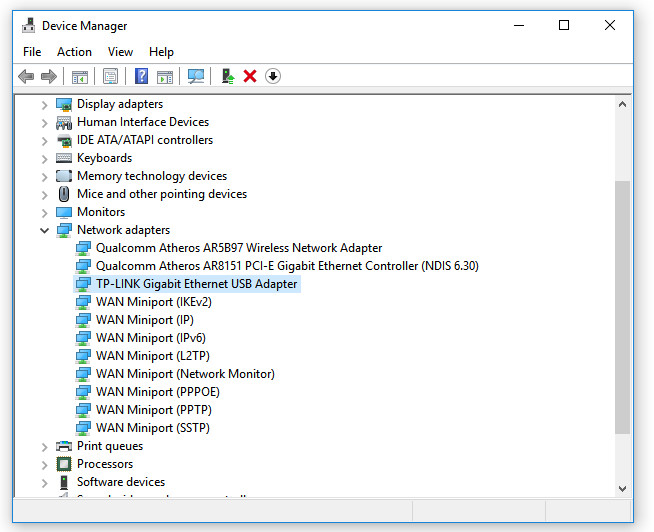Toggle the action pane toolbar icon
Image resolution: width=654 pixels, height=532 pixels.
165,77
